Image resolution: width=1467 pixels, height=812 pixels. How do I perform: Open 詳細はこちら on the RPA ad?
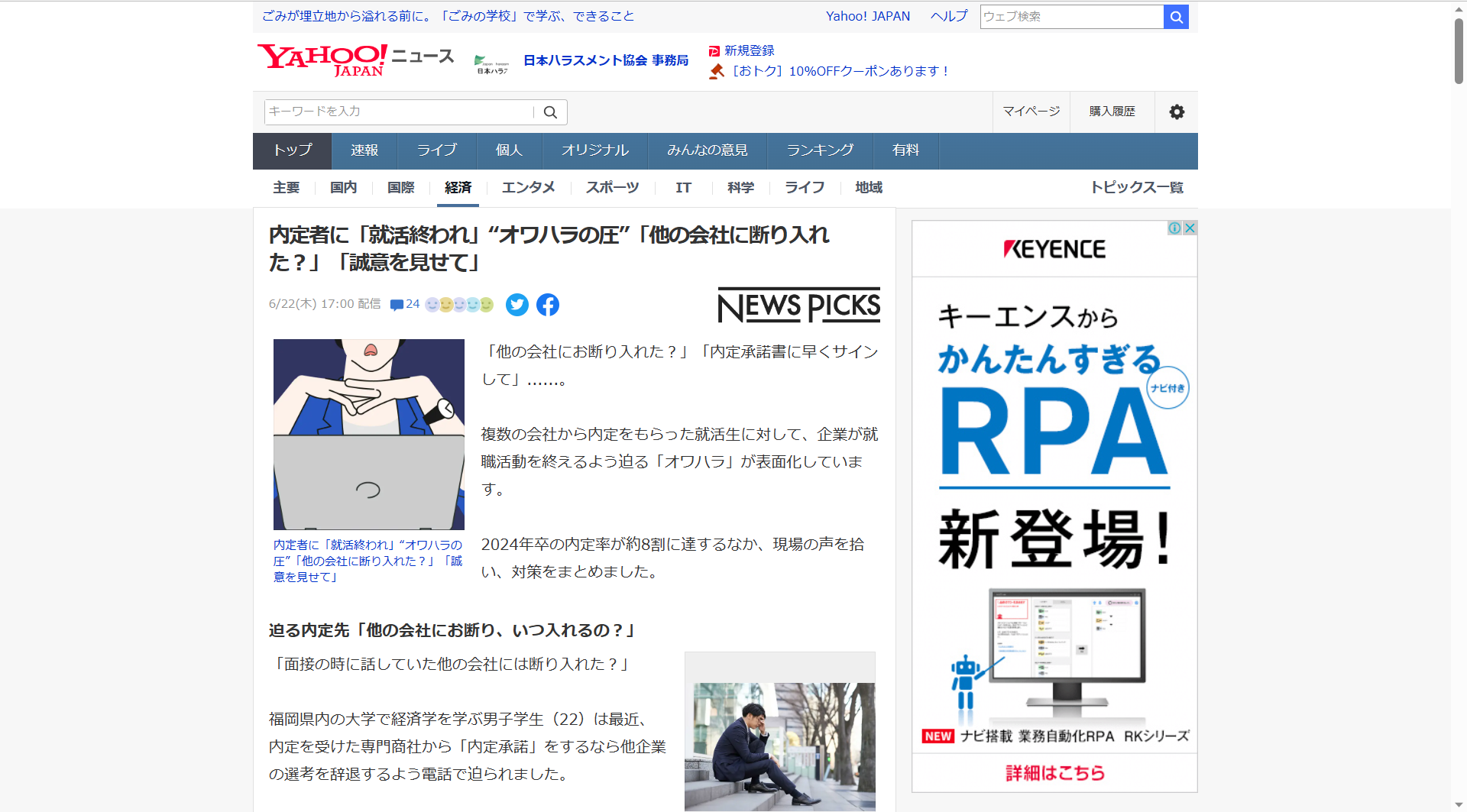[1054, 772]
